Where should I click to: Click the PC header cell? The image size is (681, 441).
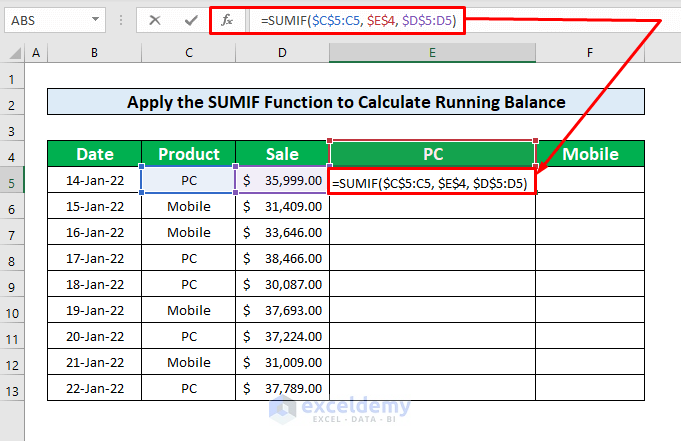(432, 154)
